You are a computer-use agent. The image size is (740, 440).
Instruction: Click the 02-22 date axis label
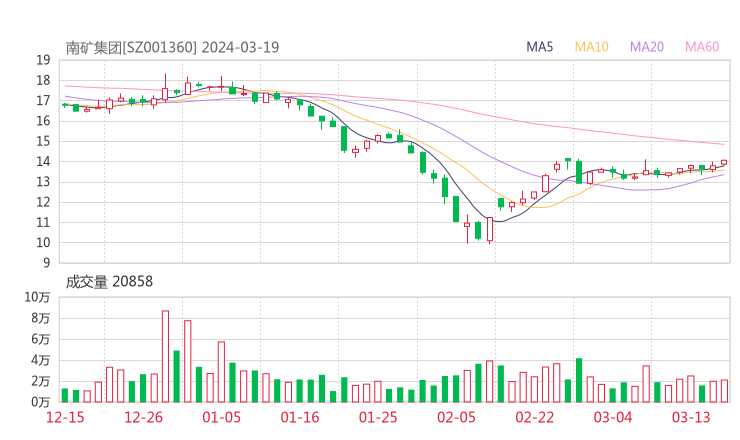(534, 417)
